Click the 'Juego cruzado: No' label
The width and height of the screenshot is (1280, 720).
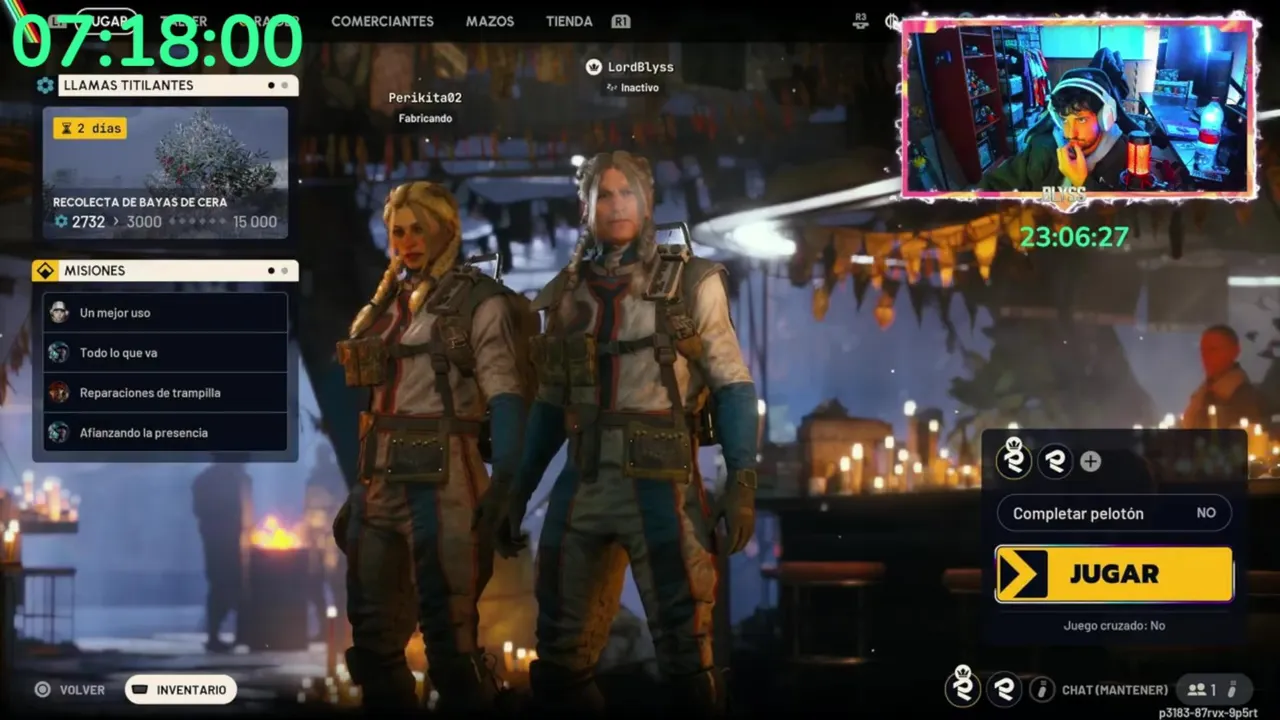click(1114, 626)
